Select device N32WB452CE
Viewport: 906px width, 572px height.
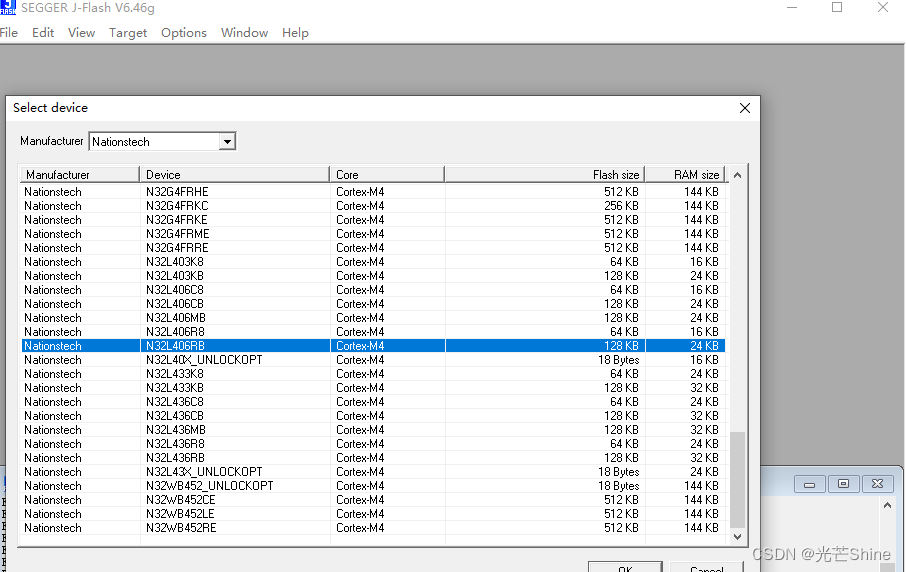click(373, 500)
